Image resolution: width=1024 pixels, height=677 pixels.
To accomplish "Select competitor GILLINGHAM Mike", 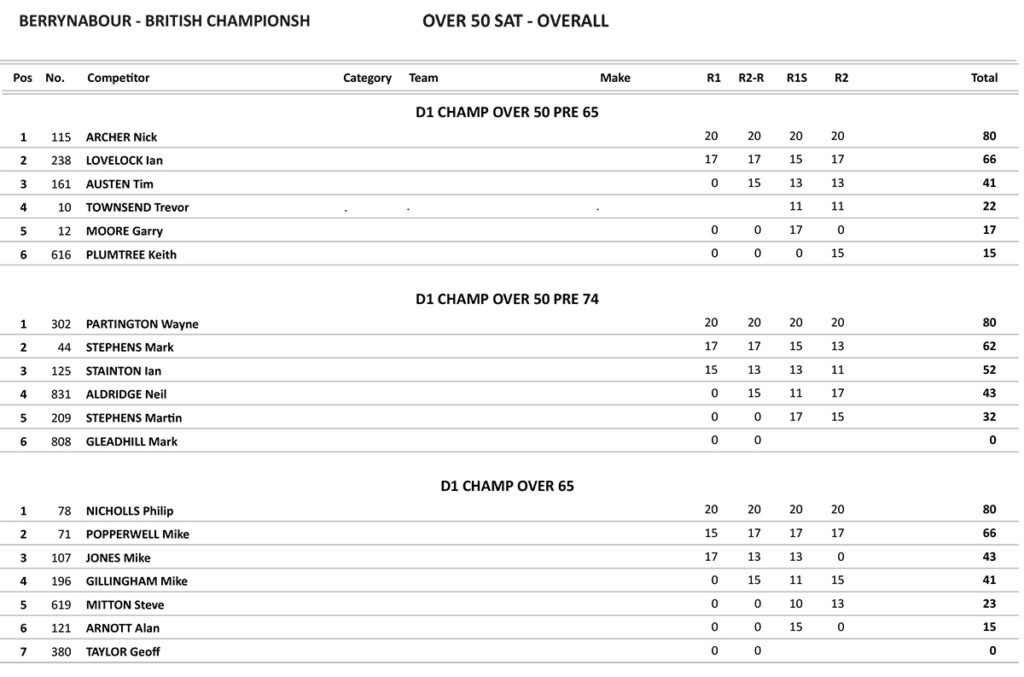I will (136, 581).
